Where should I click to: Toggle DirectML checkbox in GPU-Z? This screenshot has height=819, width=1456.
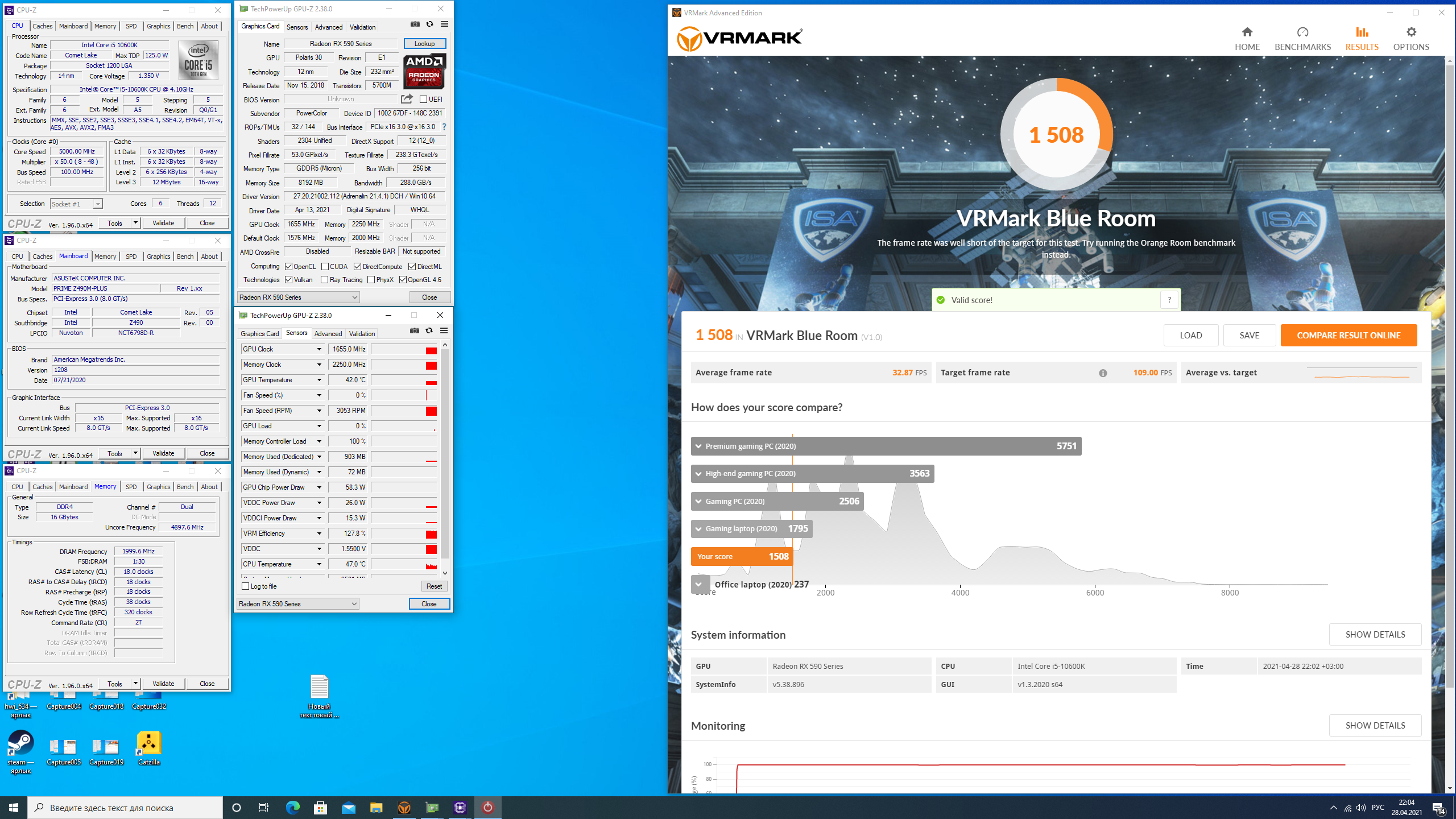point(412,267)
